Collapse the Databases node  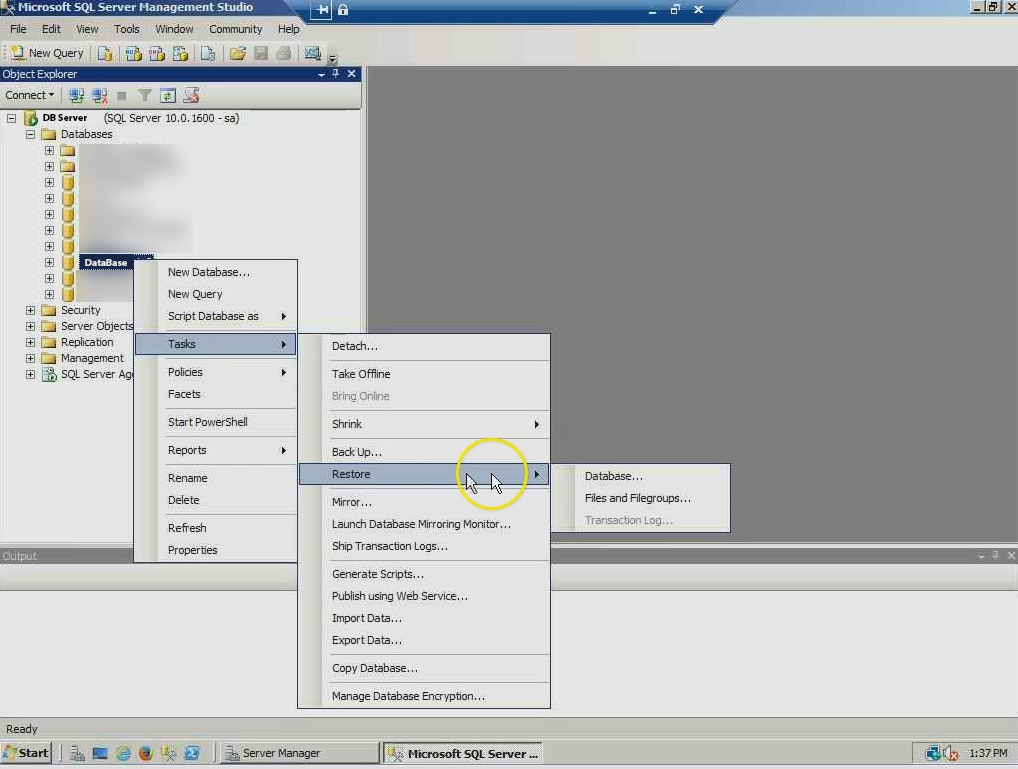pos(29,134)
